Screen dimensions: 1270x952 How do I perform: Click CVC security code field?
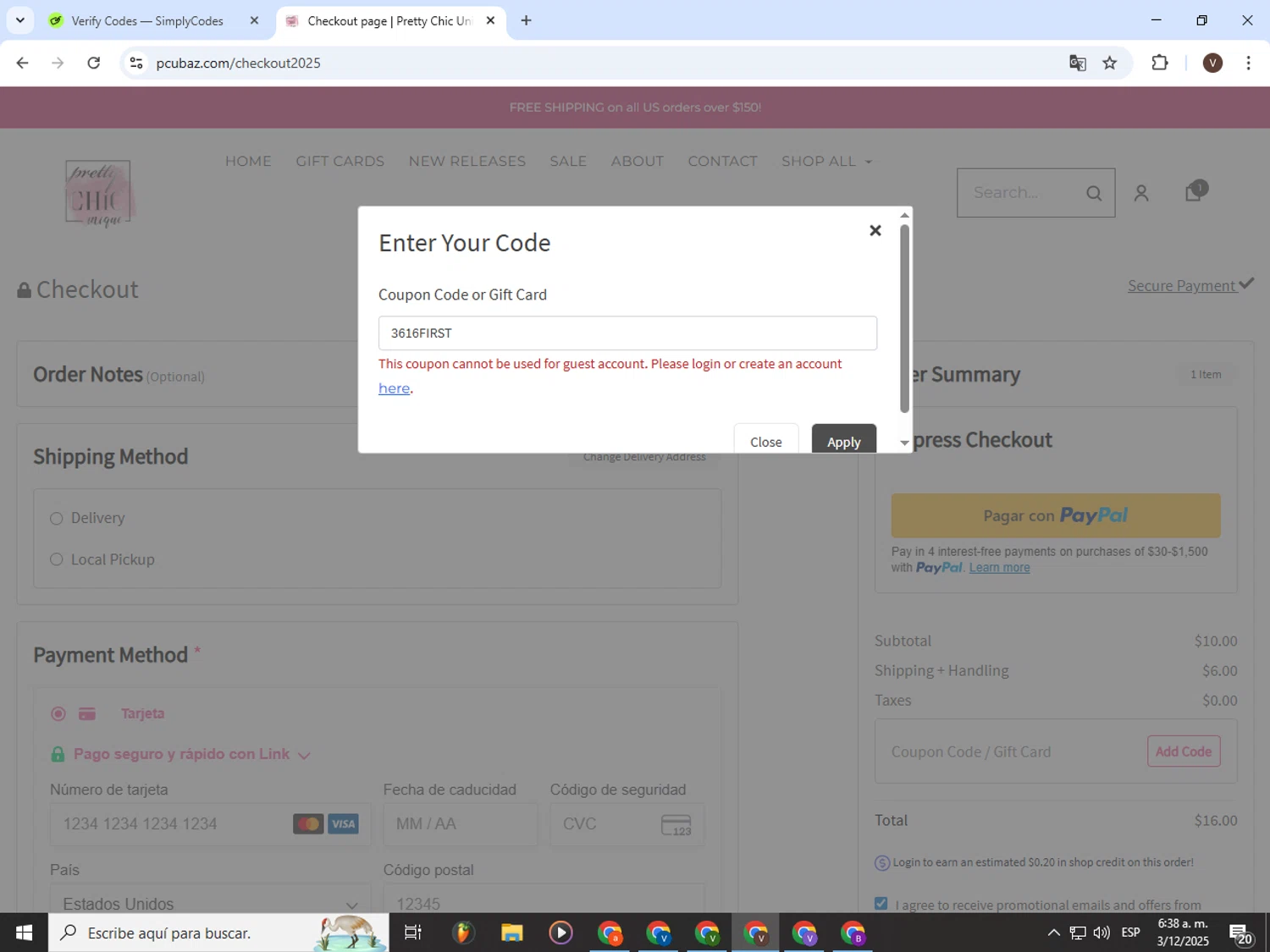coord(627,823)
